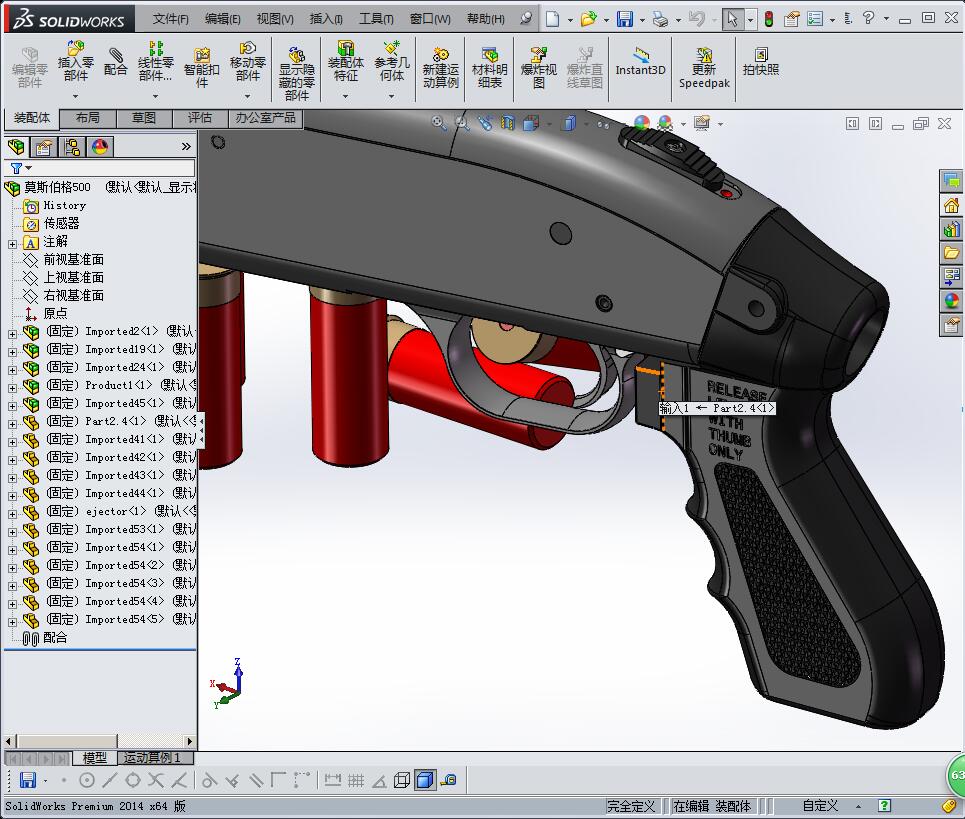The width and height of the screenshot is (965, 819).
Task: Select the 前视基准面 front plane
Action: tap(73, 260)
